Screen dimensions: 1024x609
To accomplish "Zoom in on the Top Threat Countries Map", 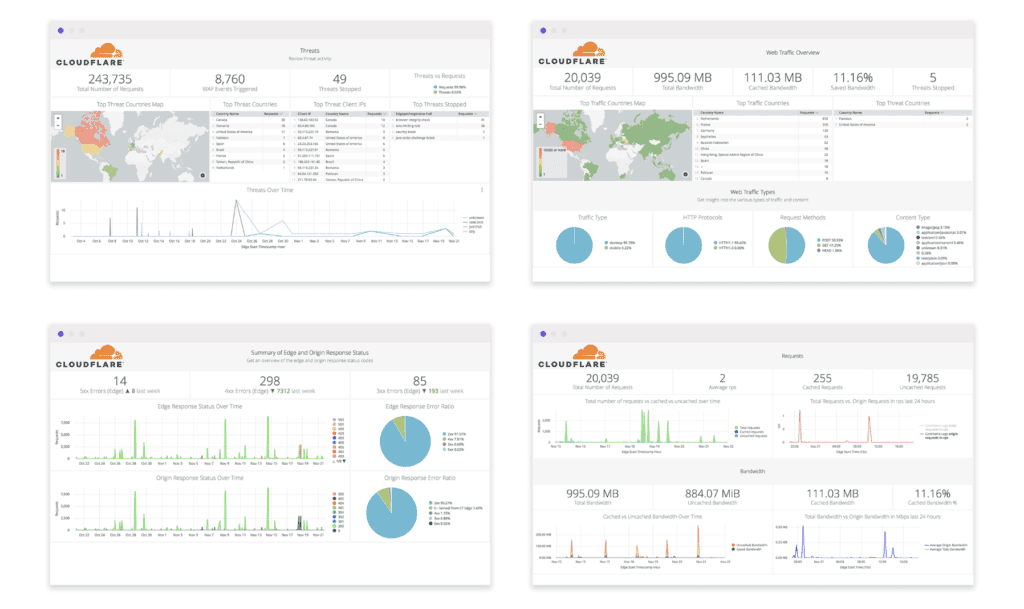I will point(58,118).
